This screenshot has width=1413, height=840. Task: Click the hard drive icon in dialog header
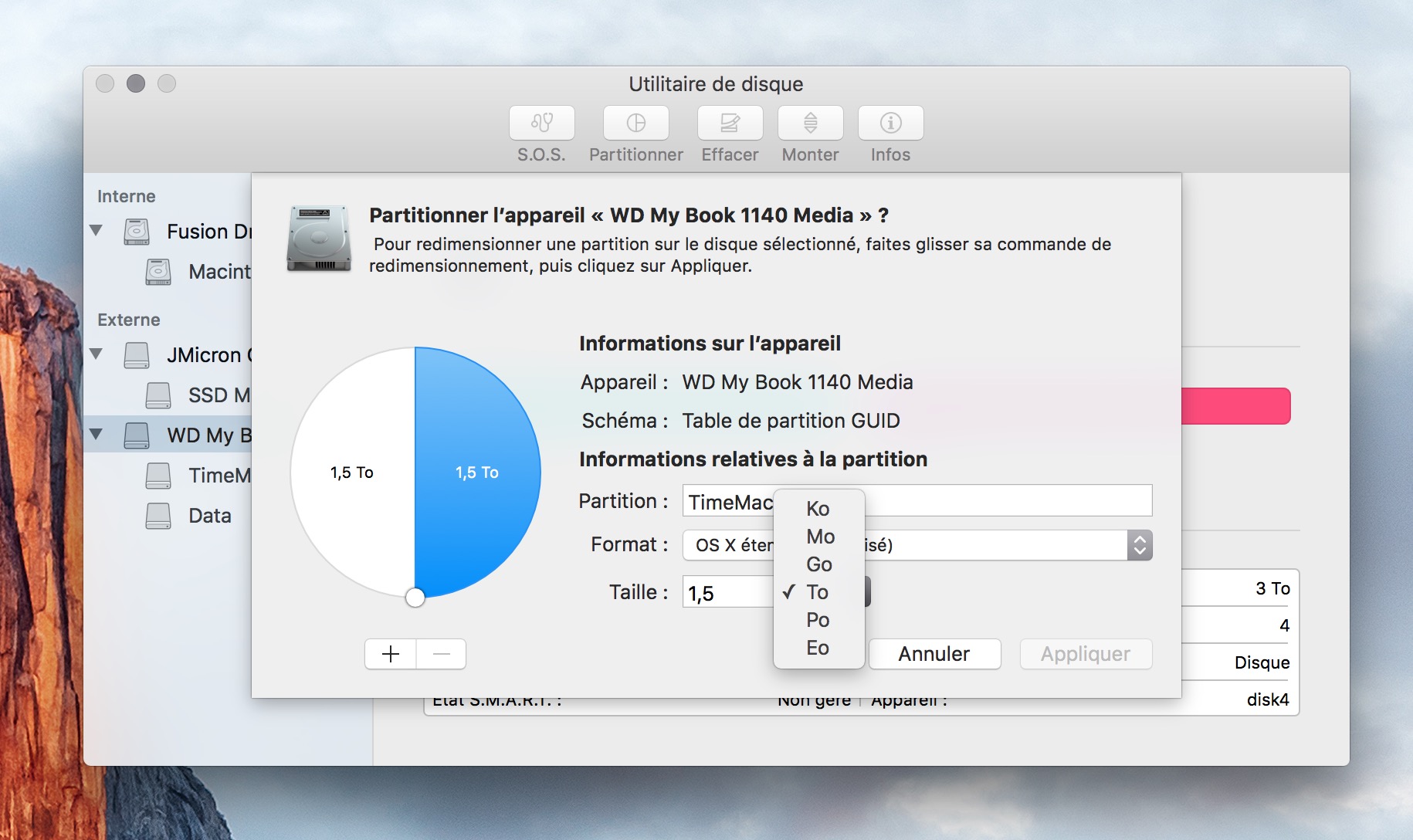(x=319, y=239)
